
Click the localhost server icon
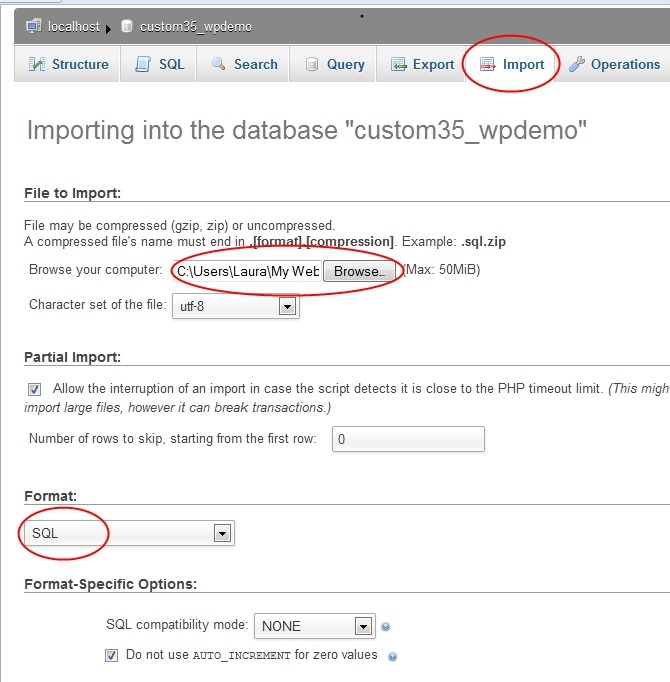[34, 26]
